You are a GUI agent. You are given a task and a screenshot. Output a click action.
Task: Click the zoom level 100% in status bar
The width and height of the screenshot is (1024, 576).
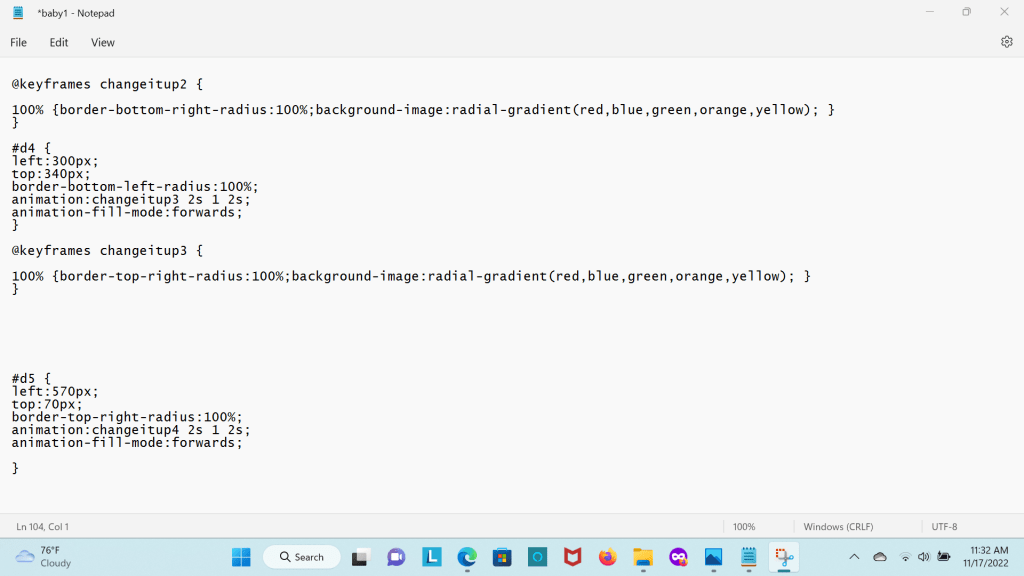[x=744, y=526]
